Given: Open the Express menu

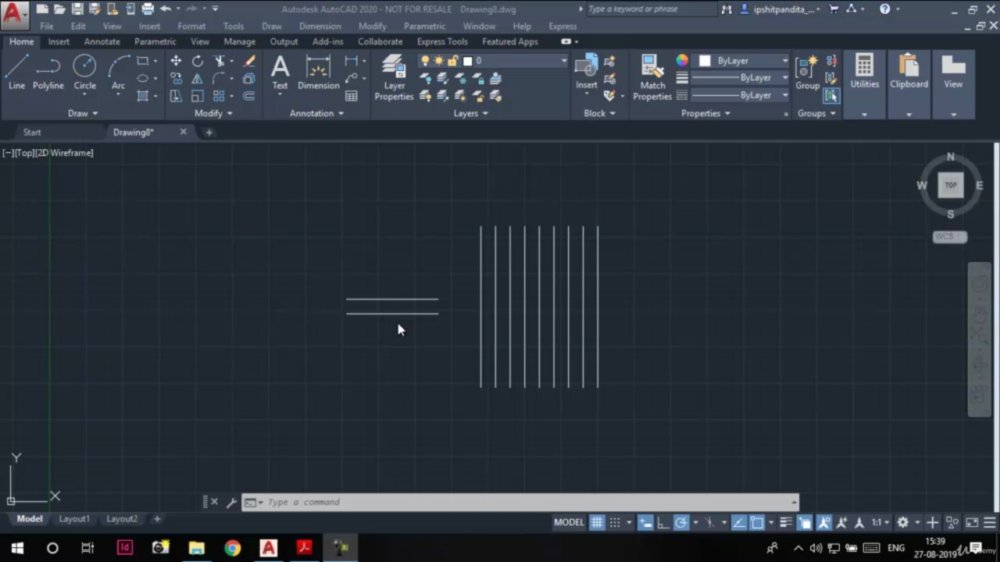Looking at the screenshot, I should coord(562,27).
